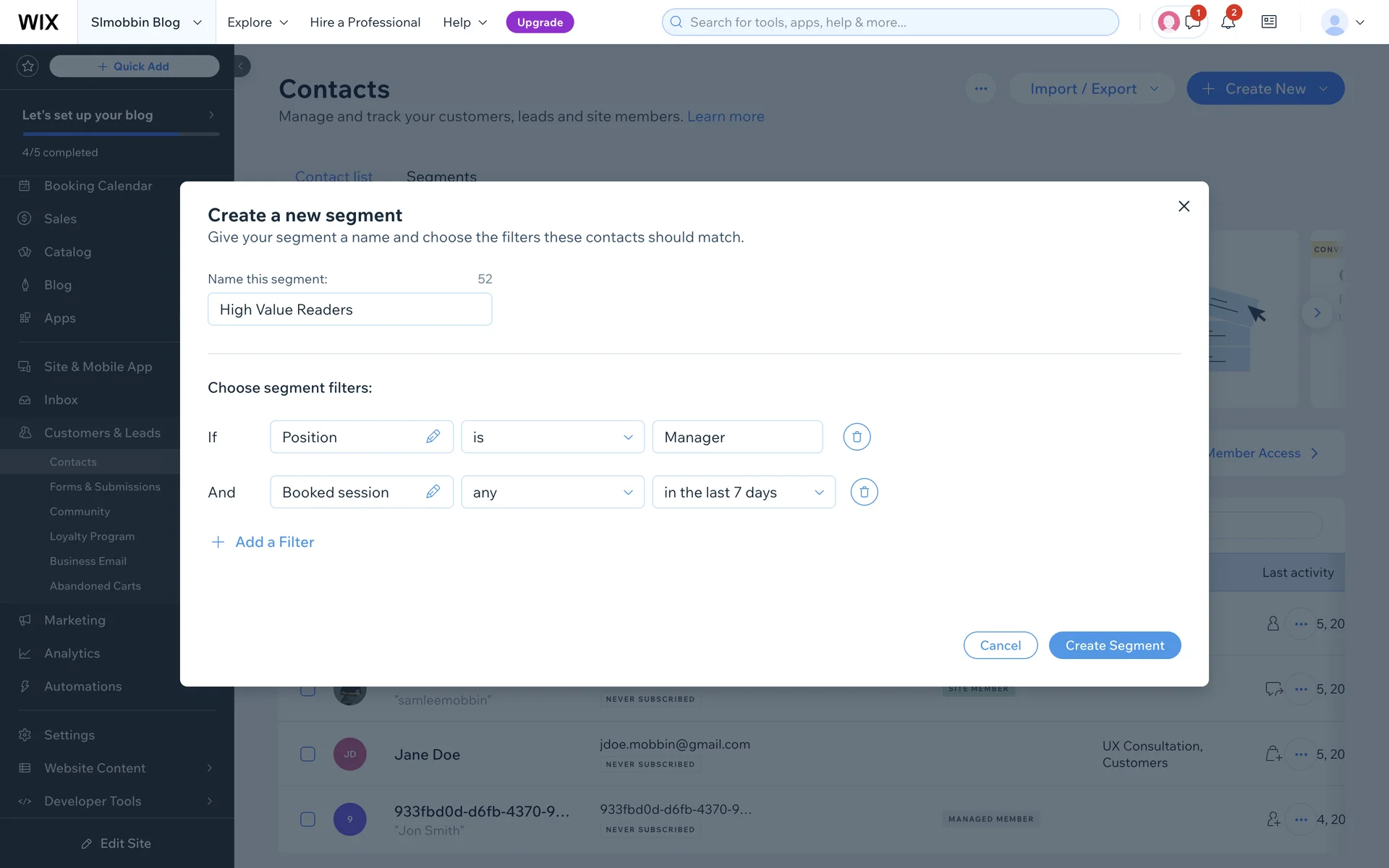Click the blog setup progress bar

(120, 134)
